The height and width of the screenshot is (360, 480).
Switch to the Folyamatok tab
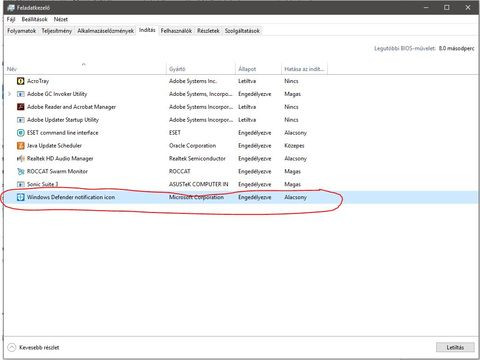coord(22,31)
